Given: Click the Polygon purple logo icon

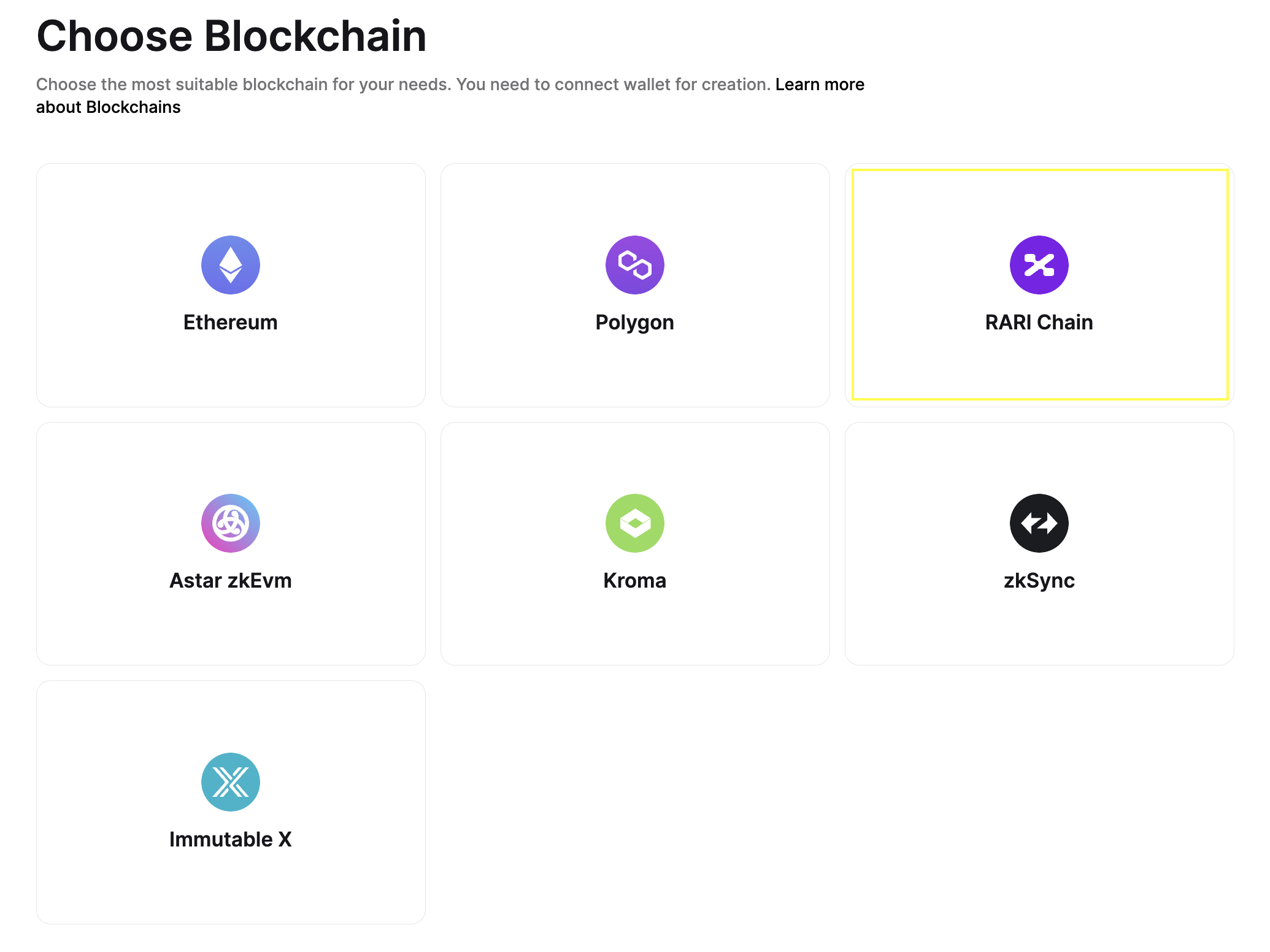Looking at the screenshot, I should point(635,265).
